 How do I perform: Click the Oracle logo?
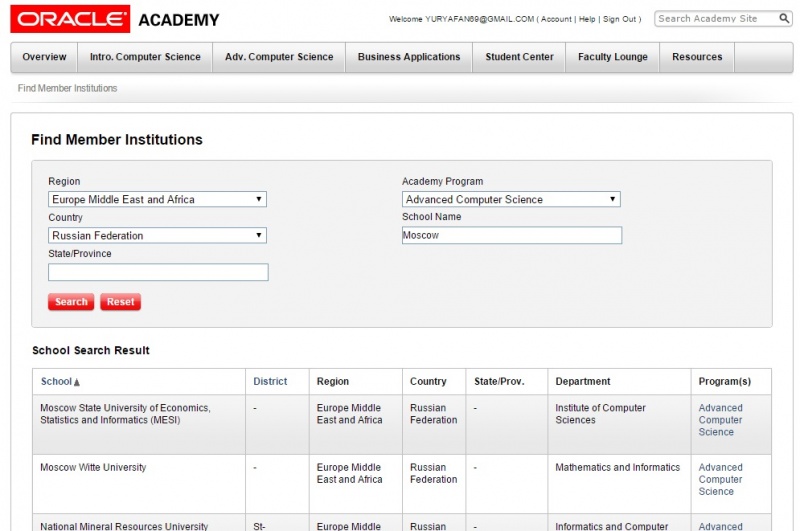pos(70,19)
